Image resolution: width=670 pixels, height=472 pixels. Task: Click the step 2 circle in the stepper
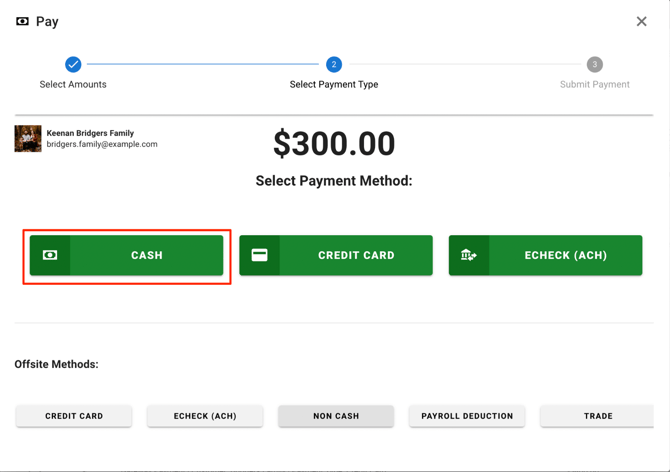coord(334,64)
